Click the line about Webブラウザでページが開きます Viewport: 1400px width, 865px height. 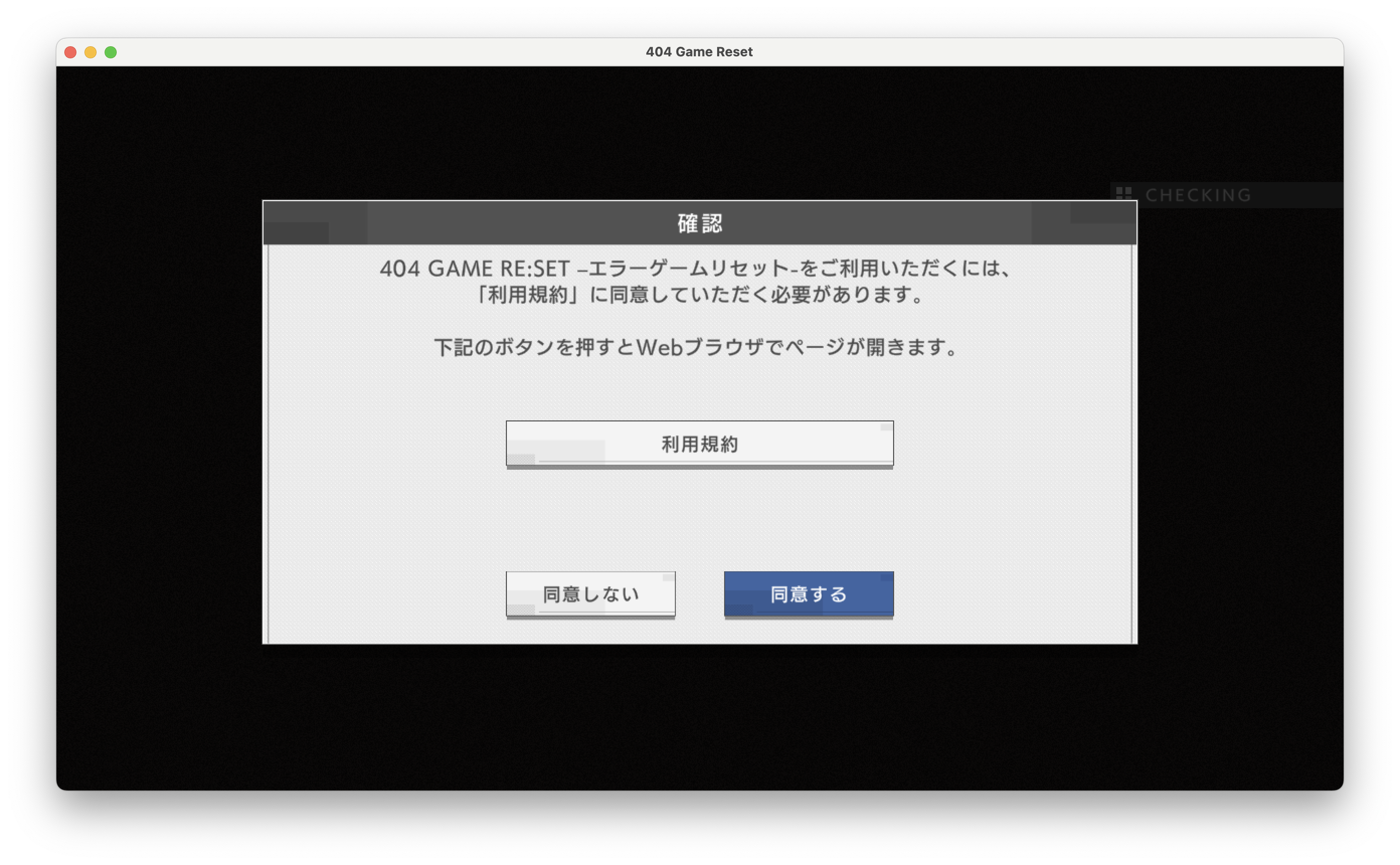pos(695,348)
